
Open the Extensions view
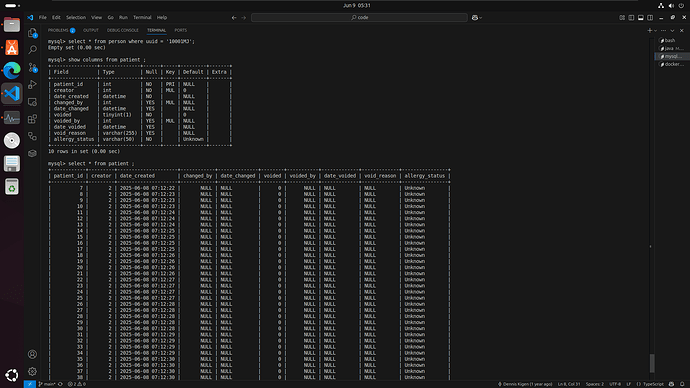(32, 119)
